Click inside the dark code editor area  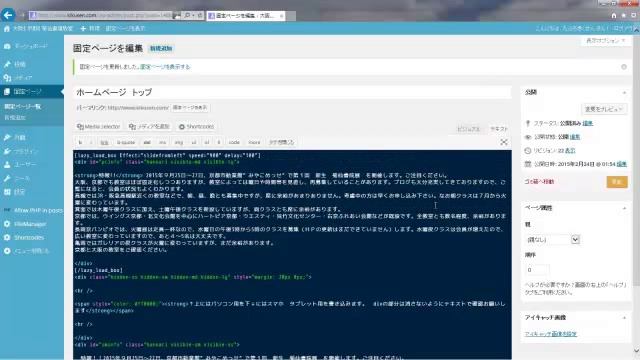pos(292,255)
